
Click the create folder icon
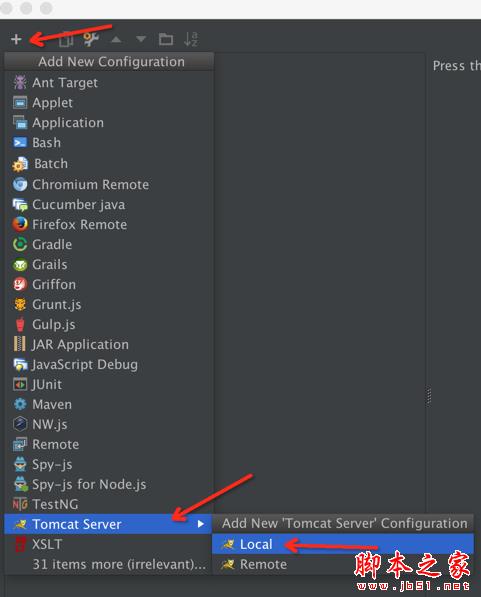166,39
